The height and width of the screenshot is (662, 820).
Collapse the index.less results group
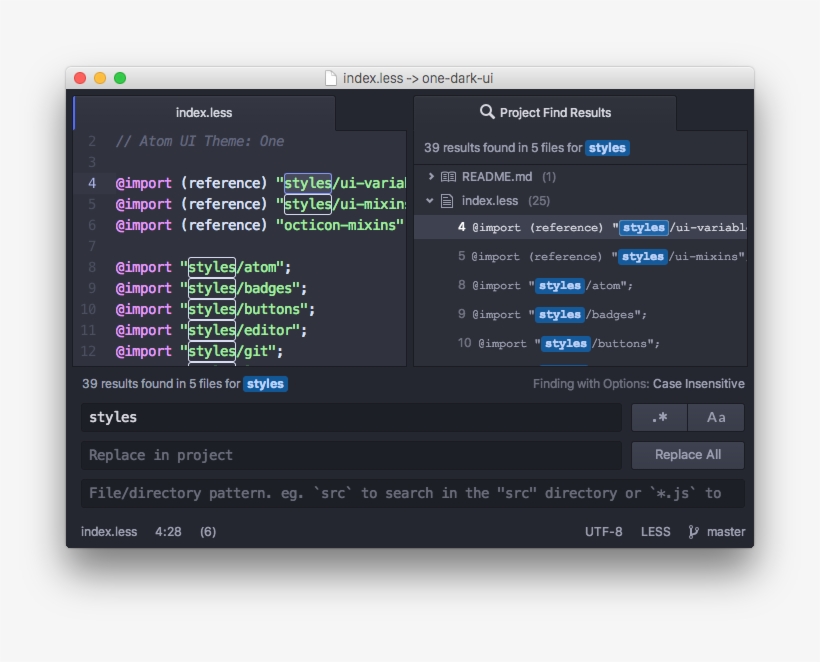430,200
